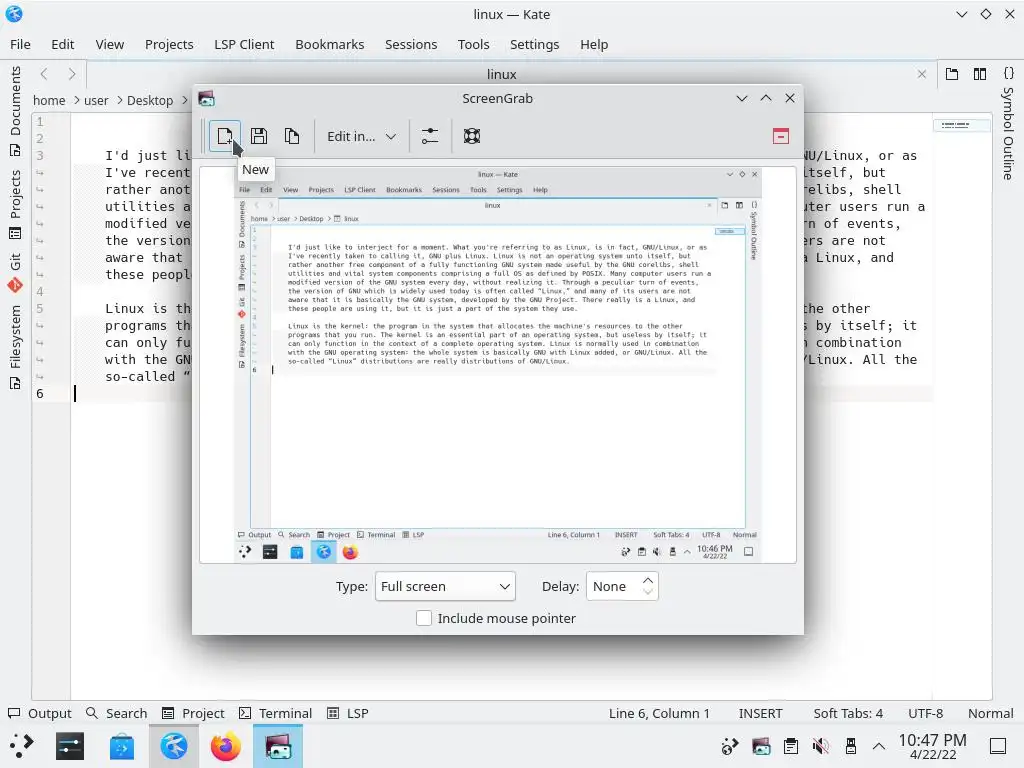
Task: Open the View menu in Kate
Action: [x=110, y=44]
